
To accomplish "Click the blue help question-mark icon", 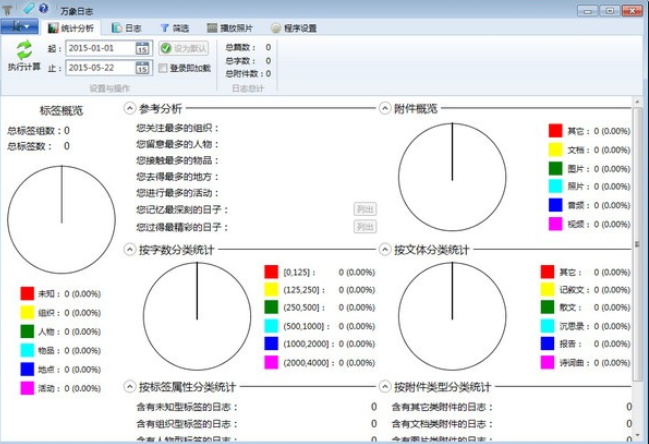I will tap(43, 8).
